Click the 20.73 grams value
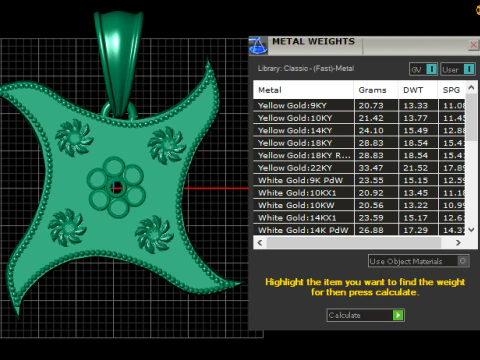480x360 pixels. click(x=371, y=106)
